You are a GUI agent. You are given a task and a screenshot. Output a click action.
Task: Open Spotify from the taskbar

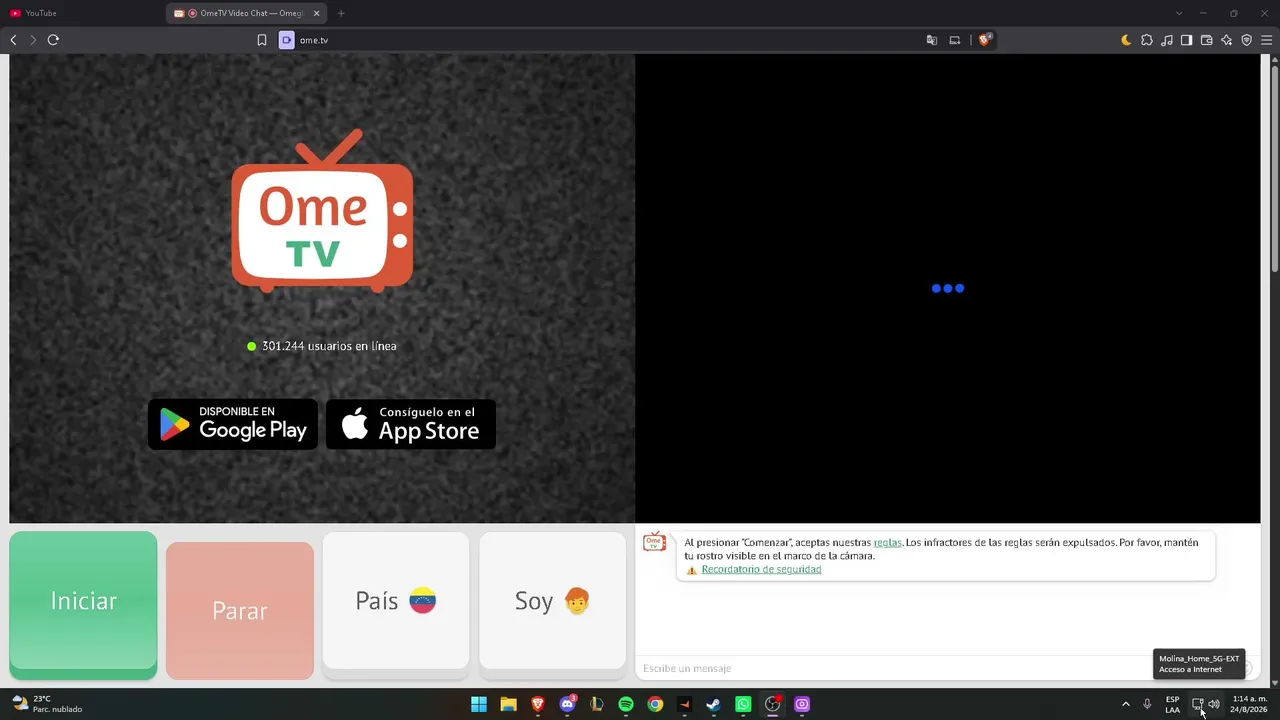click(x=626, y=704)
